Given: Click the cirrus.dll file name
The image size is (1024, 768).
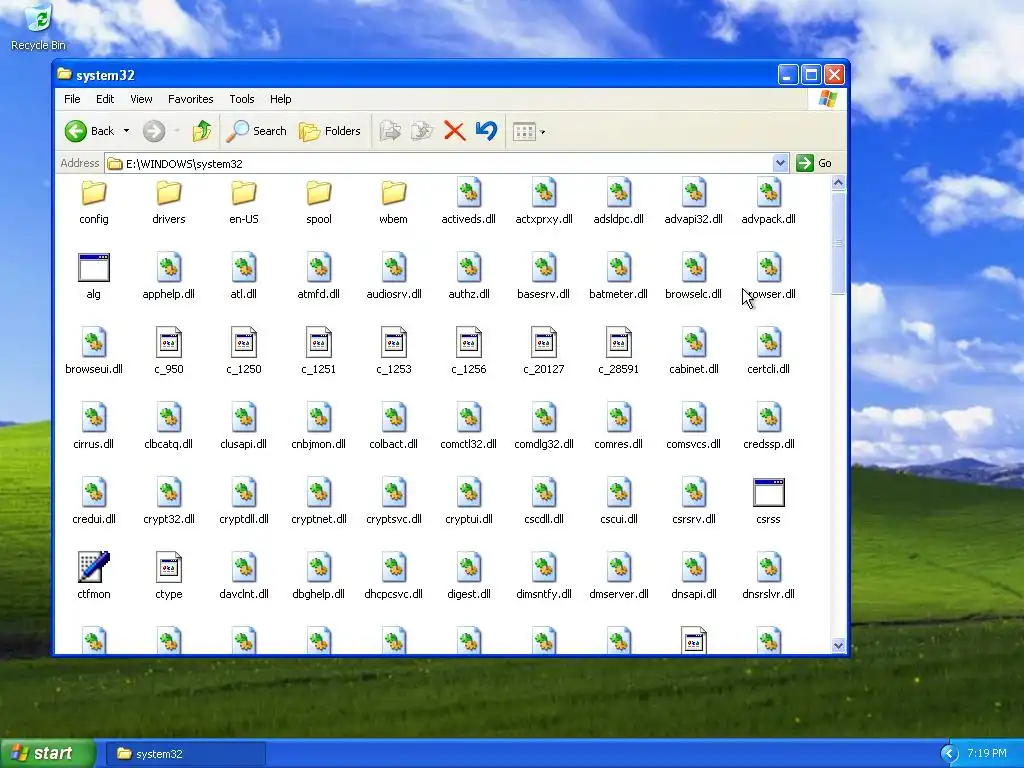Looking at the screenshot, I should tap(94, 444).
